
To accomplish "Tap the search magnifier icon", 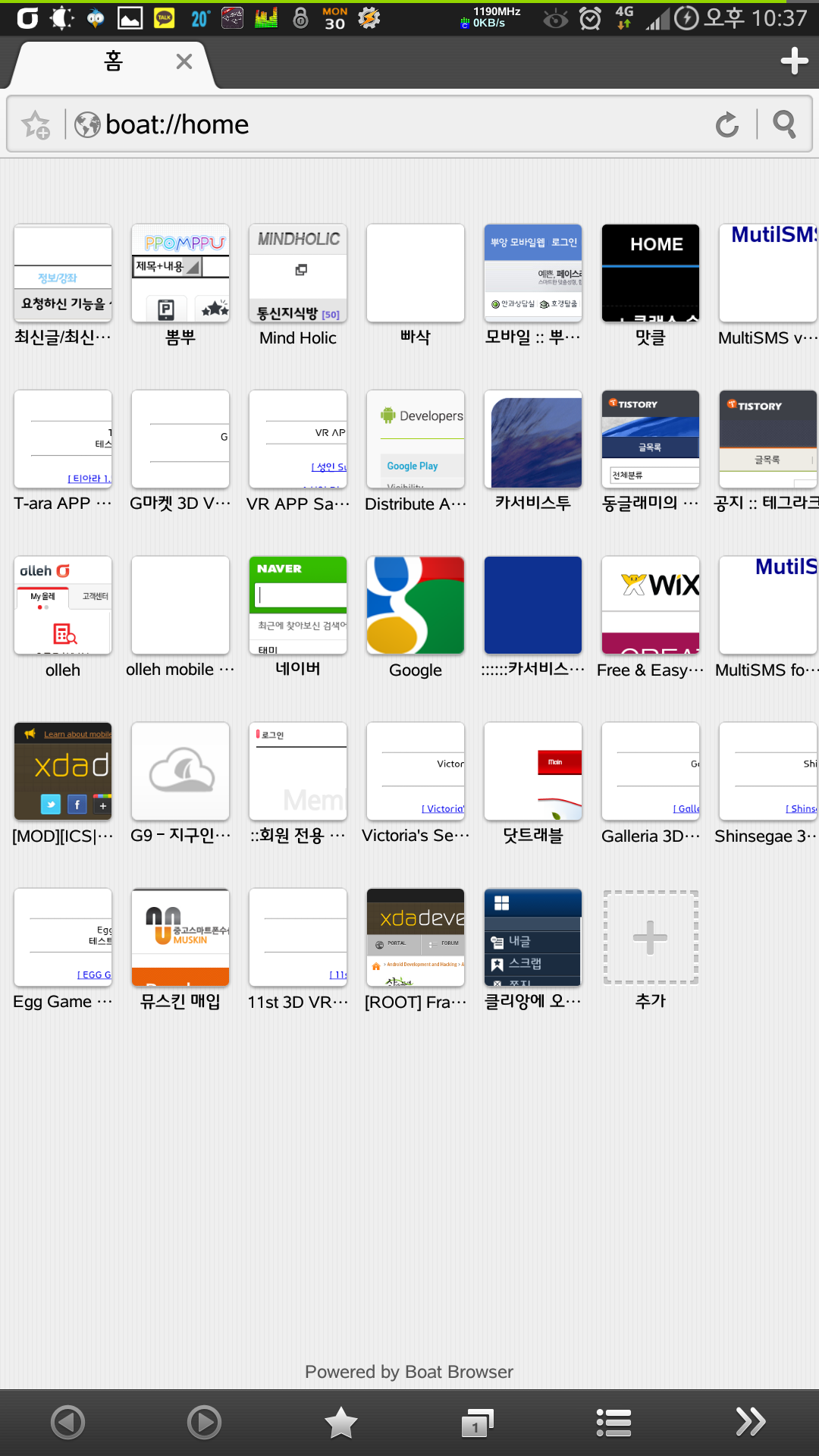I will point(784,124).
